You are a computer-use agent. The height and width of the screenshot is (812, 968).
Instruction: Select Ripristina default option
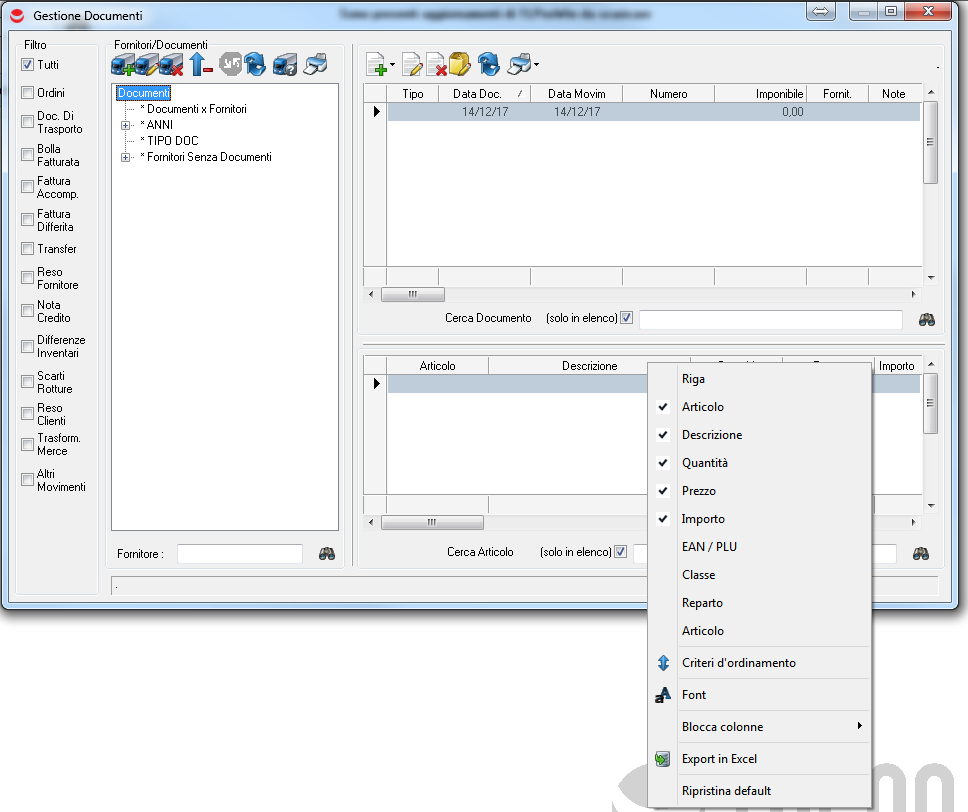coord(726,791)
